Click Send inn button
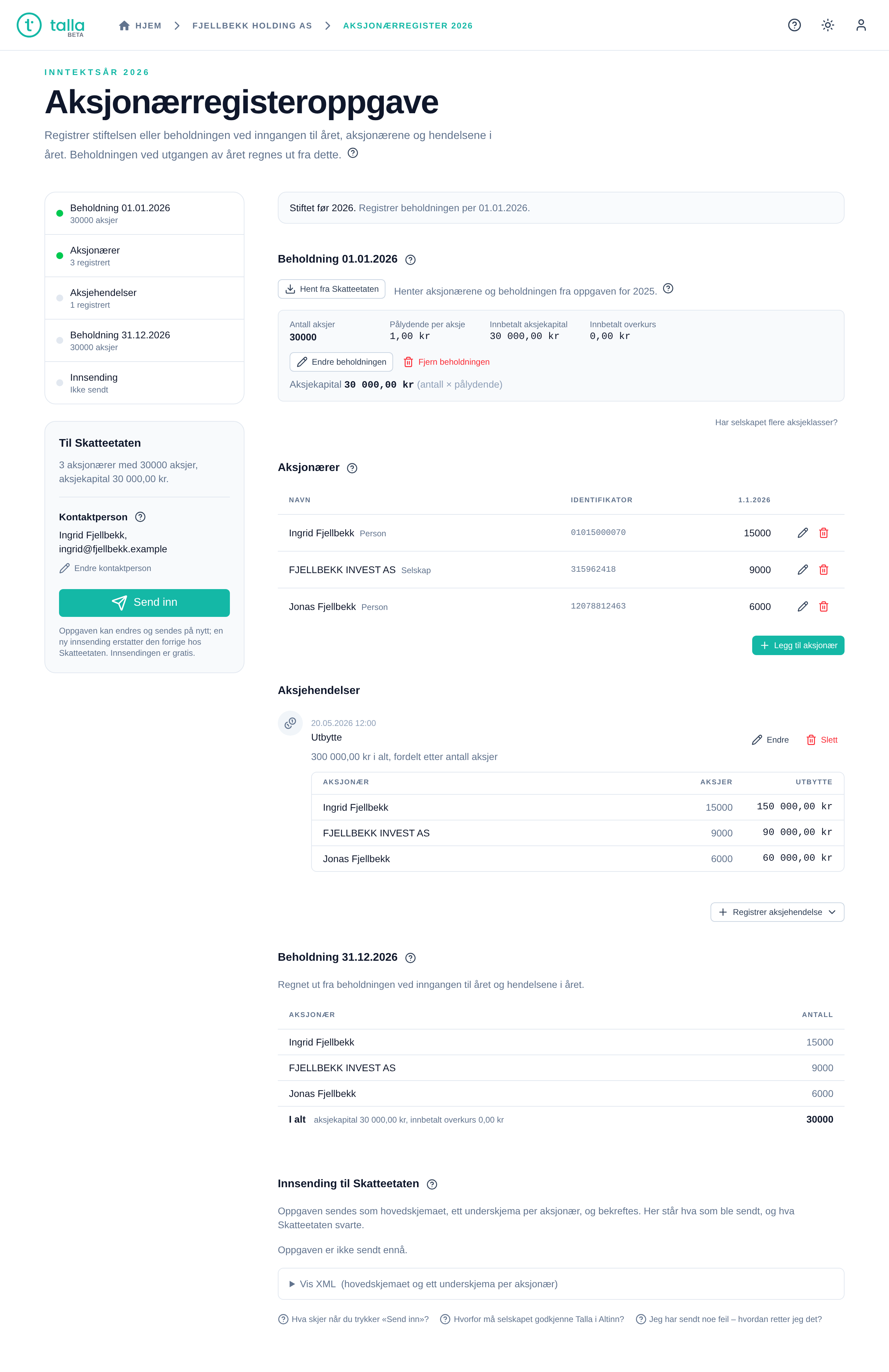The width and height of the screenshot is (889, 1372). click(144, 602)
